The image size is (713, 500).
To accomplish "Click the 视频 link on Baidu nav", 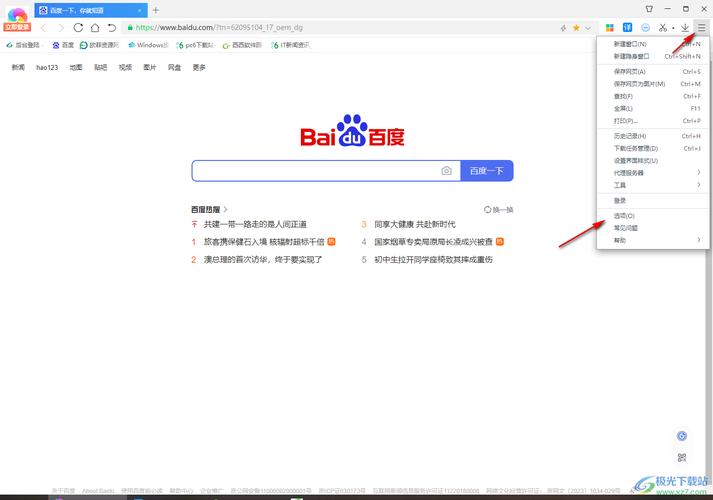I will 125,67.
